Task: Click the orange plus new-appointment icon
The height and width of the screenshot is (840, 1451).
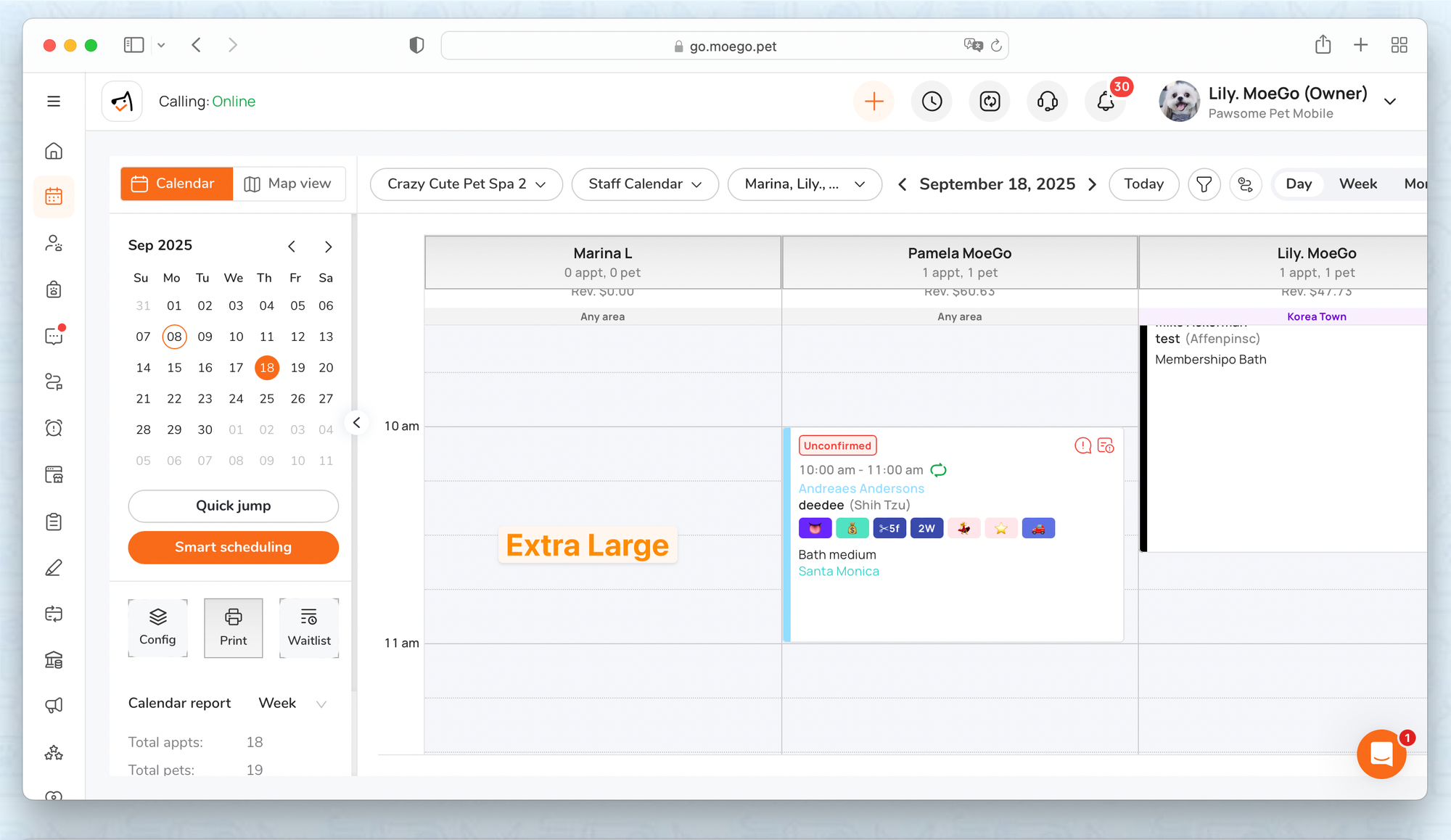Action: pyautogui.click(x=874, y=102)
